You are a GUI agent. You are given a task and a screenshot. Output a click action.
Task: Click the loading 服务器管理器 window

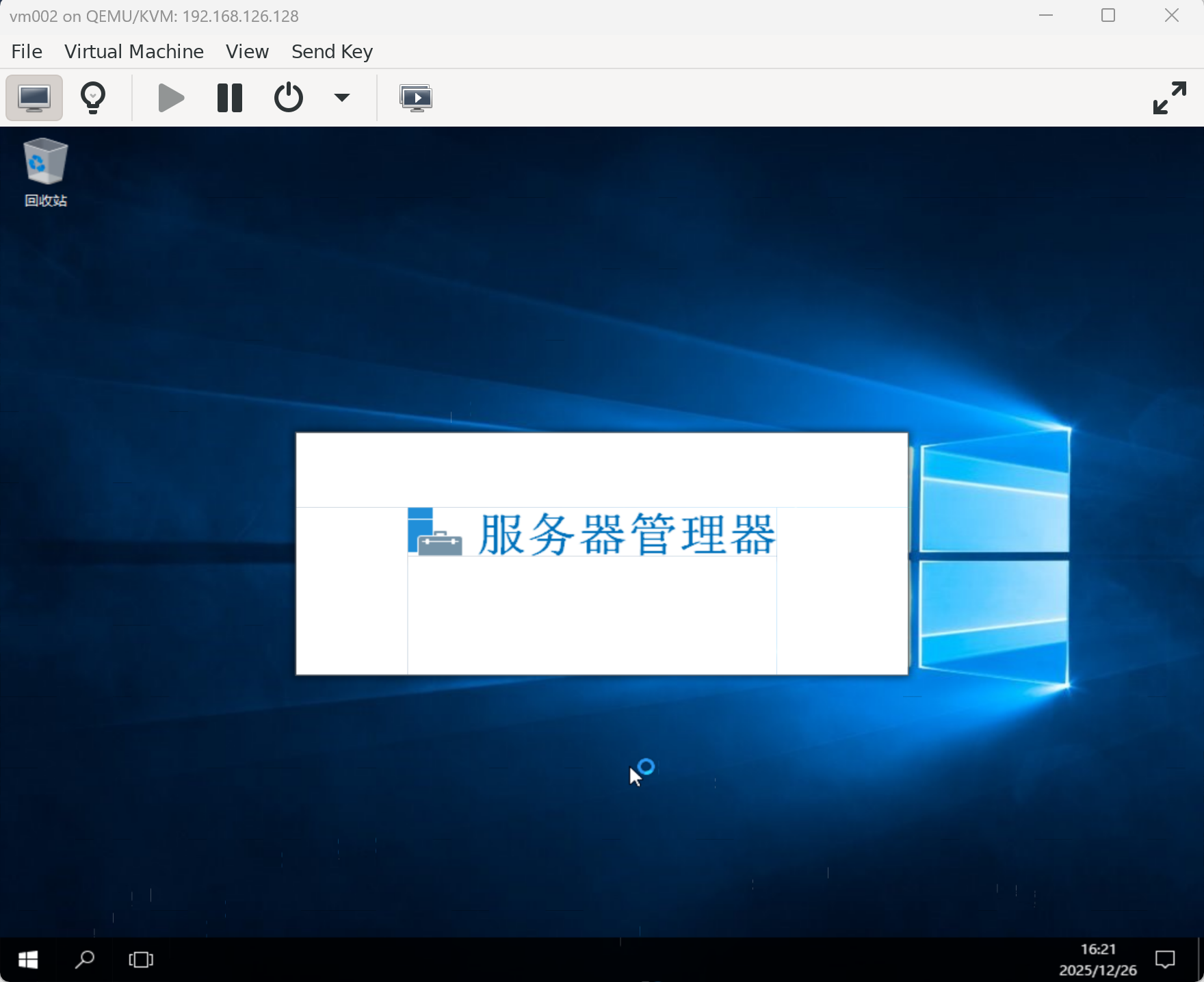pos(601,554)
